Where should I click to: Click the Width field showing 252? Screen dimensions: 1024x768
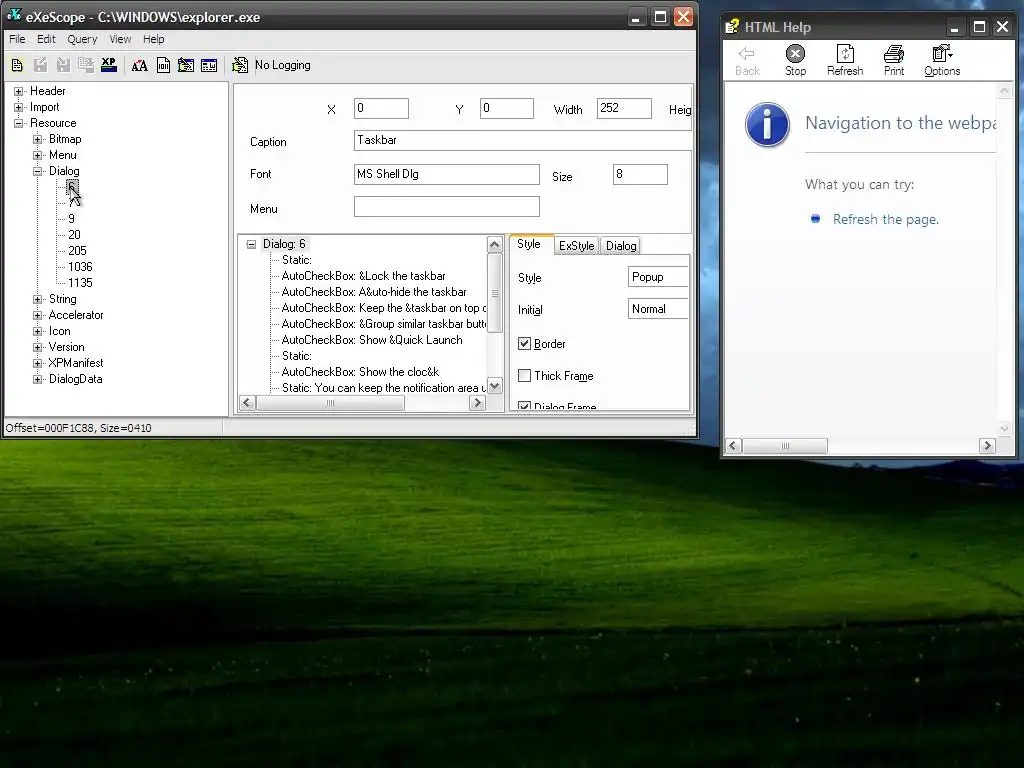(624, 108)
